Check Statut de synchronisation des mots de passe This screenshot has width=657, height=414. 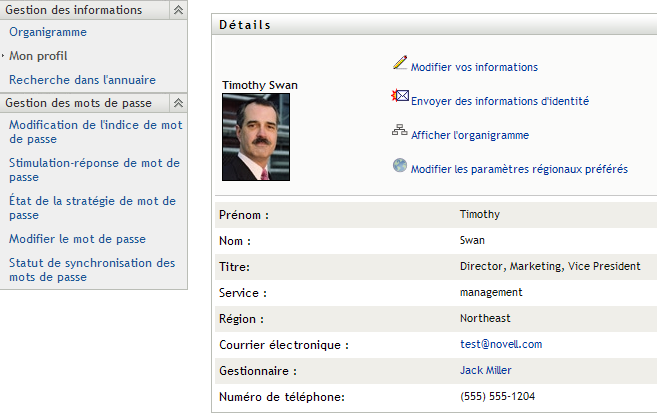[92, 270]
